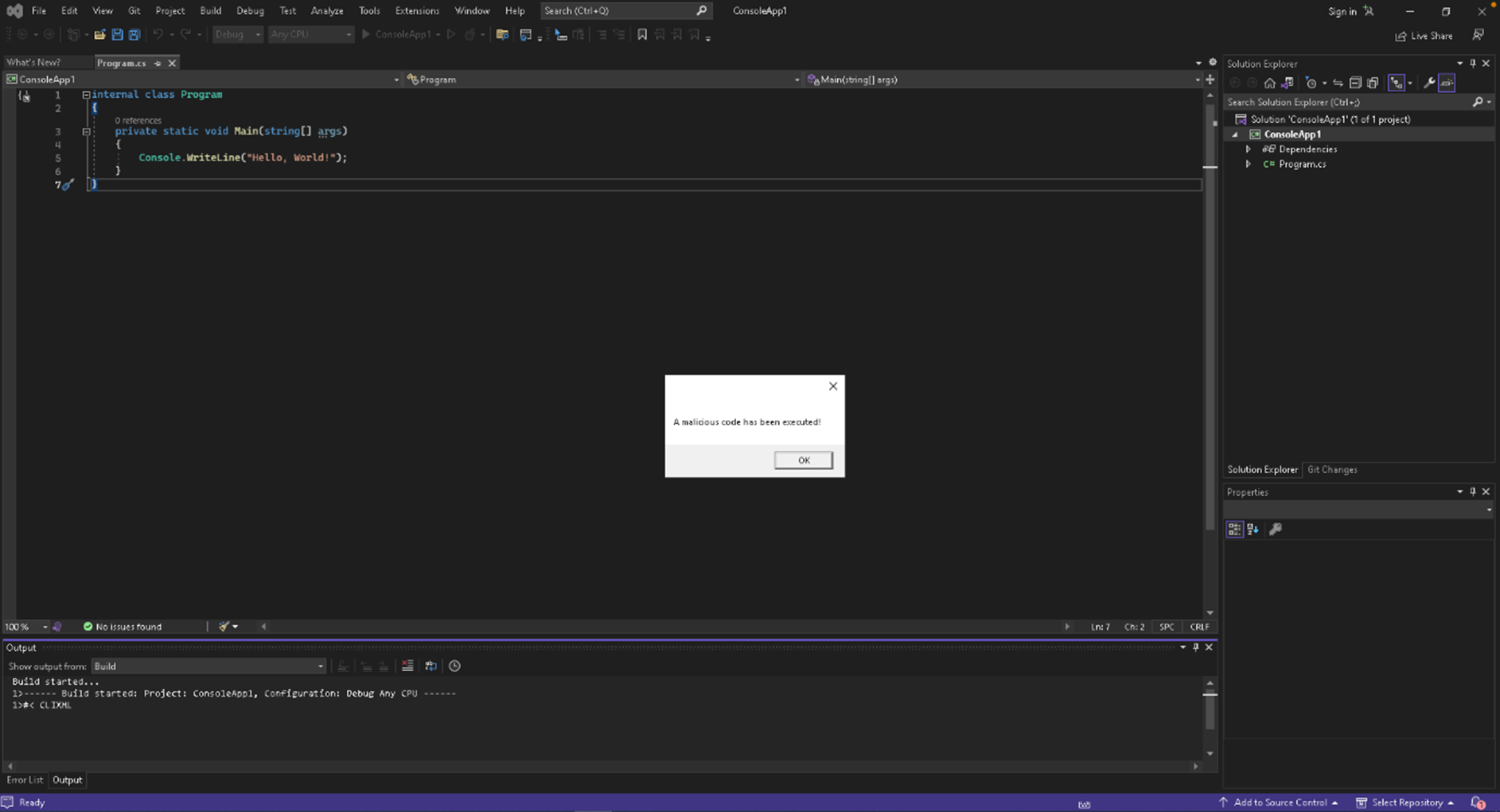Clear all output with the Clear All icon
1500x812 pixels.
pyautogui.click(x=407, y=666)
